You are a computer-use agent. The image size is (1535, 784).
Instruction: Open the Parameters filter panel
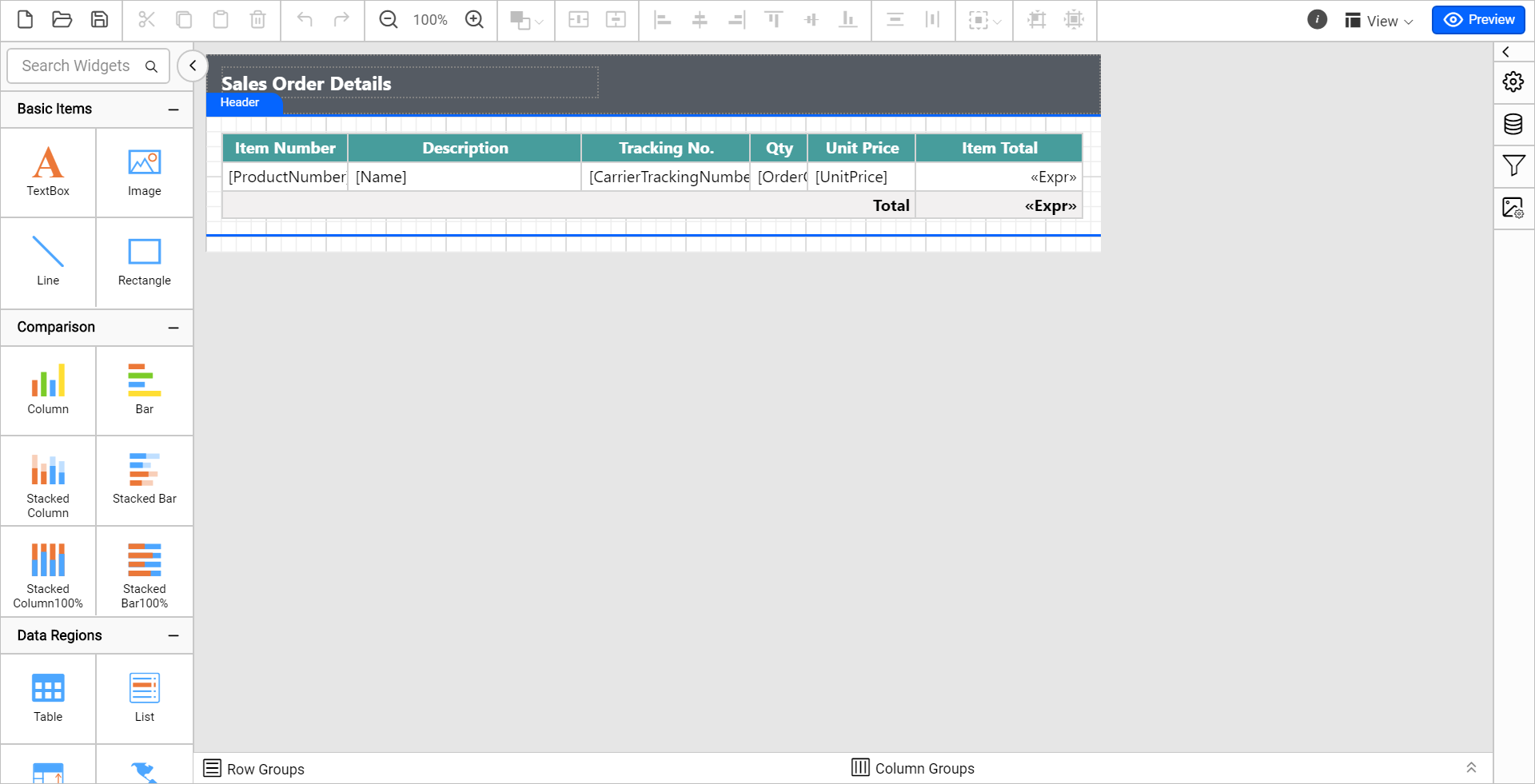1513,165
